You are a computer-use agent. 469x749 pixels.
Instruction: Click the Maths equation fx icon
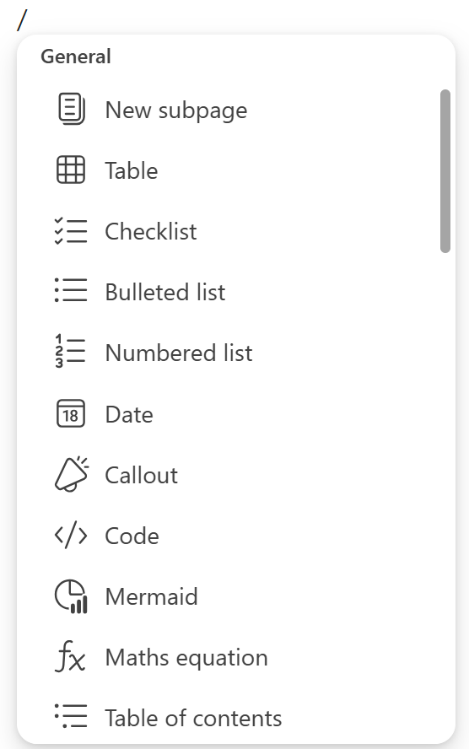click(x=71, y=656)
